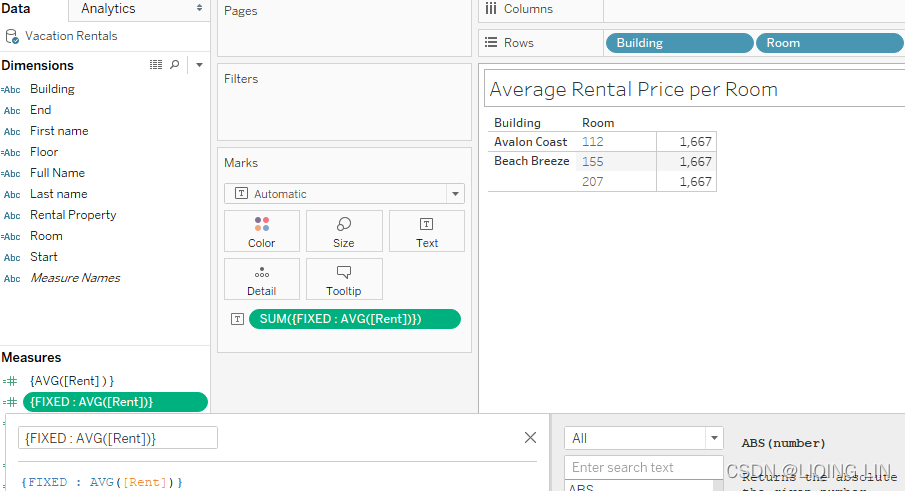Click the calculation name input field
Viewport: 905px width, 491px height.
118,438
